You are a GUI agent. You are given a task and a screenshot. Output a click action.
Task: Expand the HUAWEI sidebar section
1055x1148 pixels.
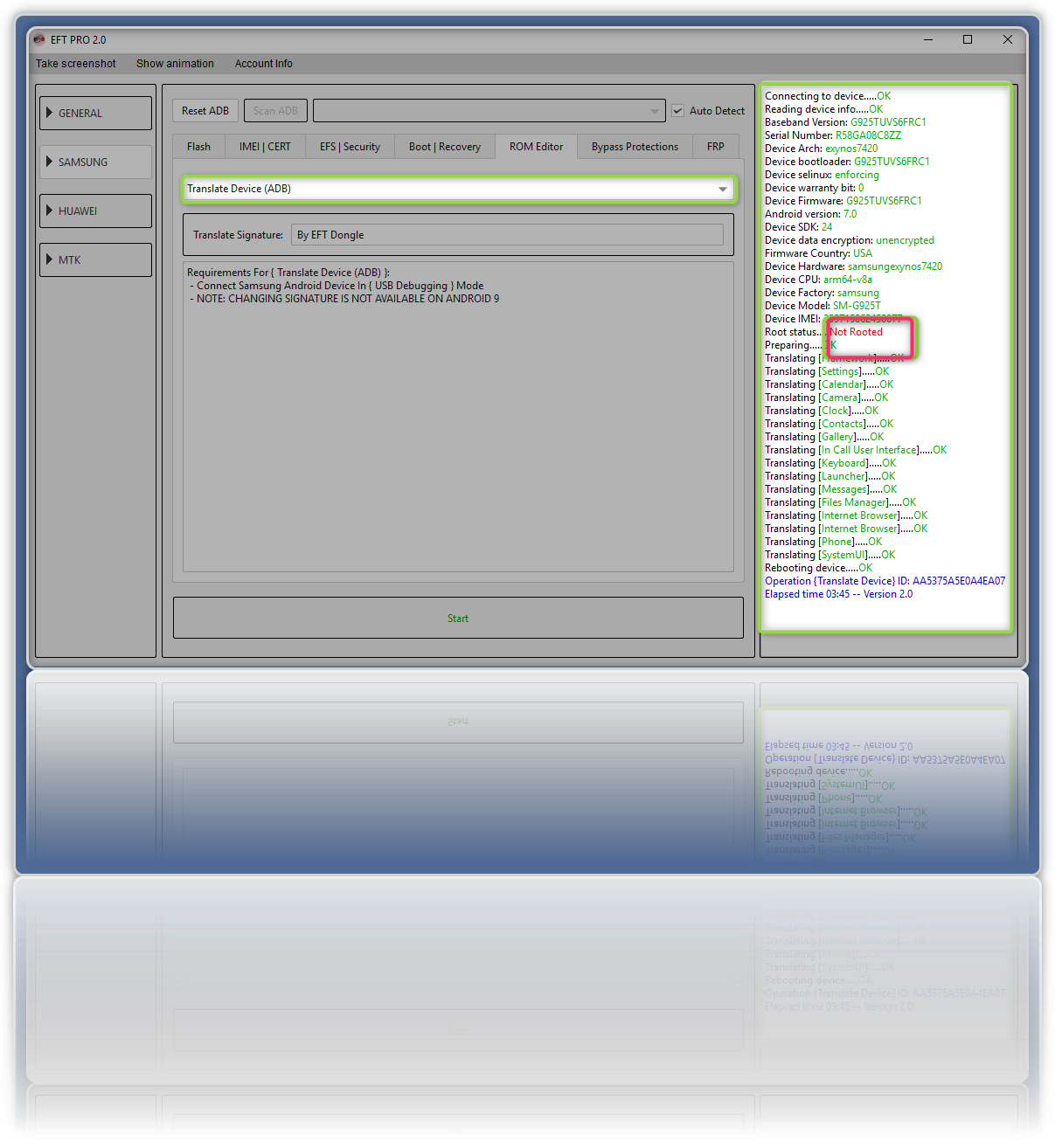pyautogui.click(x=95, y=211)
